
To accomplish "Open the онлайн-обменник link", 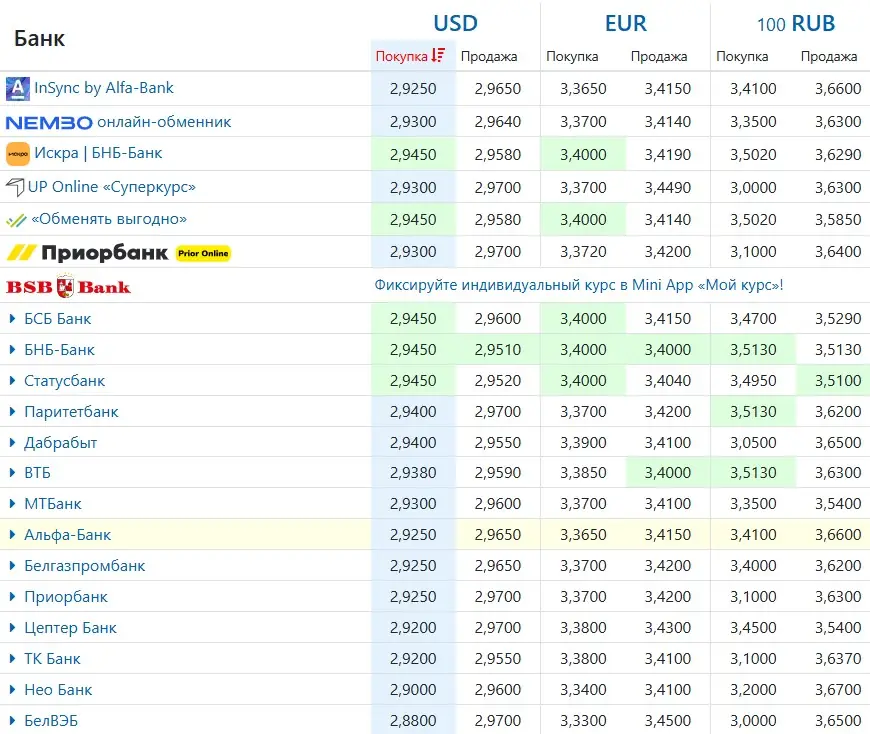I will tap(164, 122).
